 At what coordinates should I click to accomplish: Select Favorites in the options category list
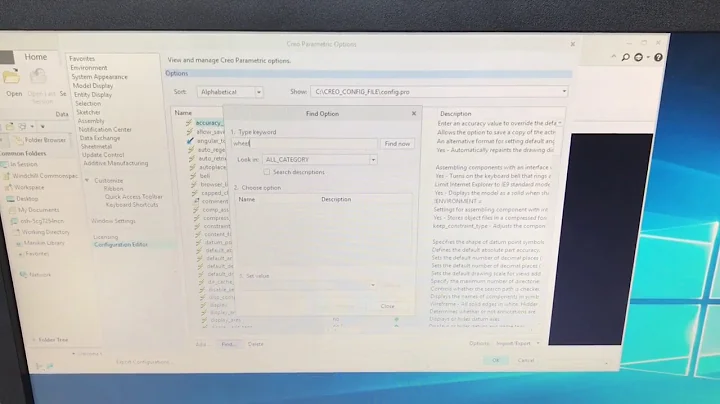coord(82,59)
